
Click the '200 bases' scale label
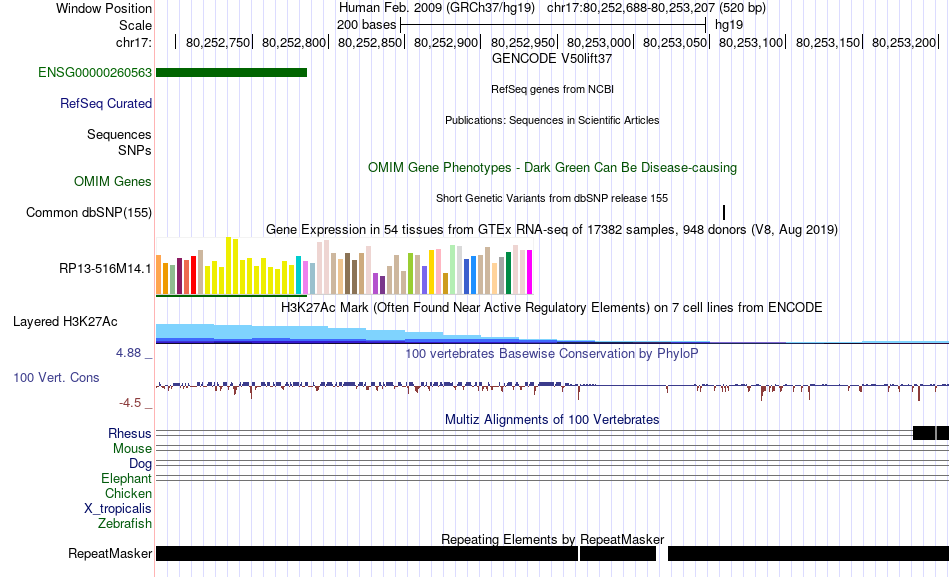(x=366, y=25)
